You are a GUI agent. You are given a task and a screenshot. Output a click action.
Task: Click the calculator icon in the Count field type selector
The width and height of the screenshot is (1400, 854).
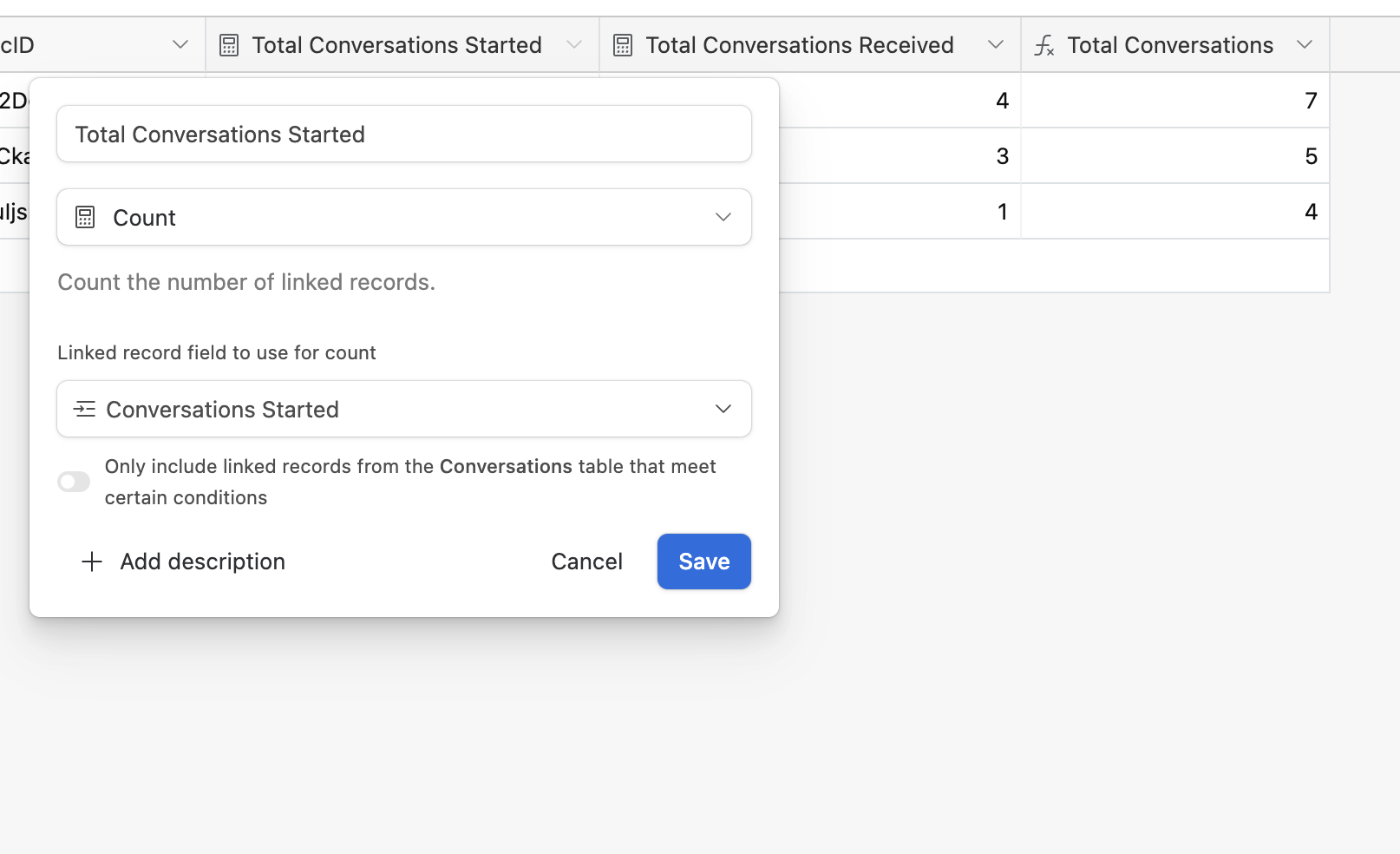(x=85, y=217)
